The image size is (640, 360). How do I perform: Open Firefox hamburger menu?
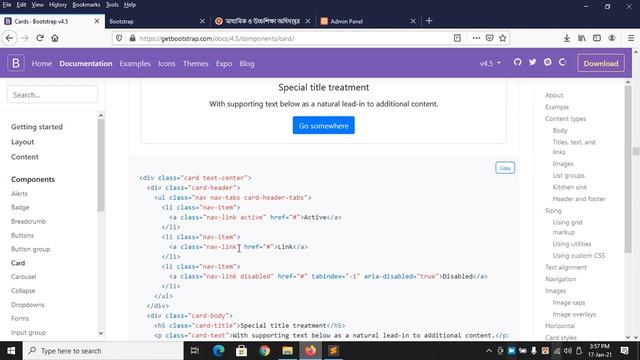631,38
